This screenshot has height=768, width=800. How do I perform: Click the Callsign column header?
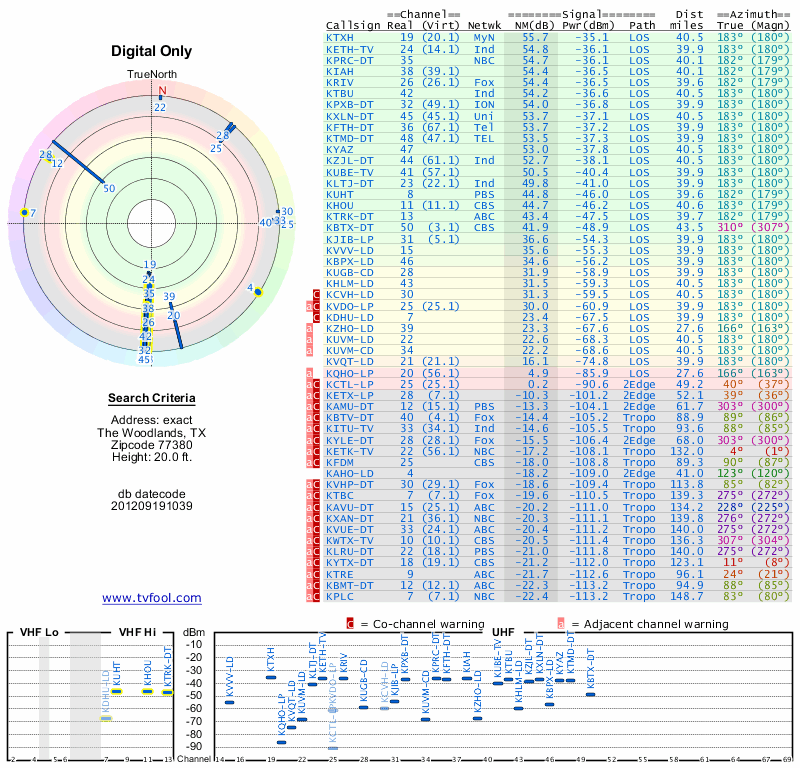(353, 25)
